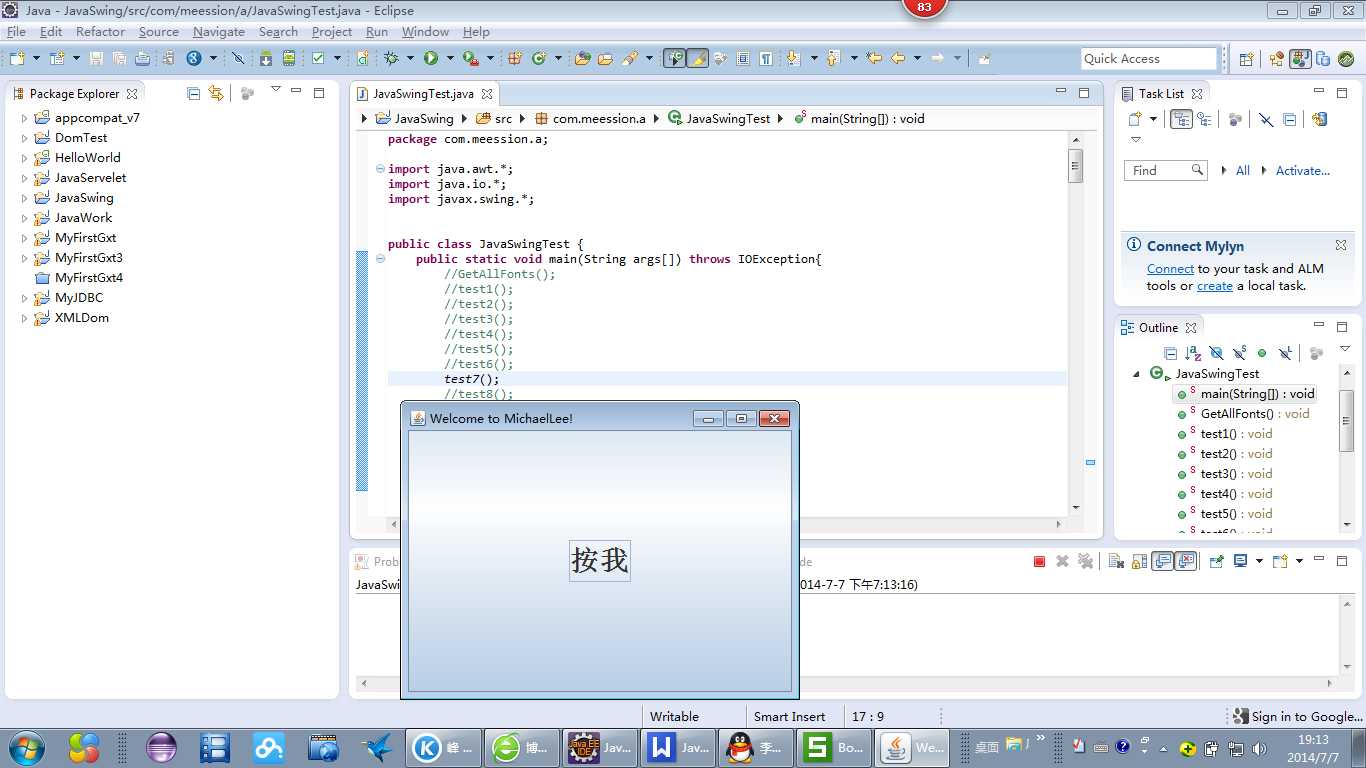Click the Open Type icon in toolbar
The image size is (1366, 768).
[582, 59]
